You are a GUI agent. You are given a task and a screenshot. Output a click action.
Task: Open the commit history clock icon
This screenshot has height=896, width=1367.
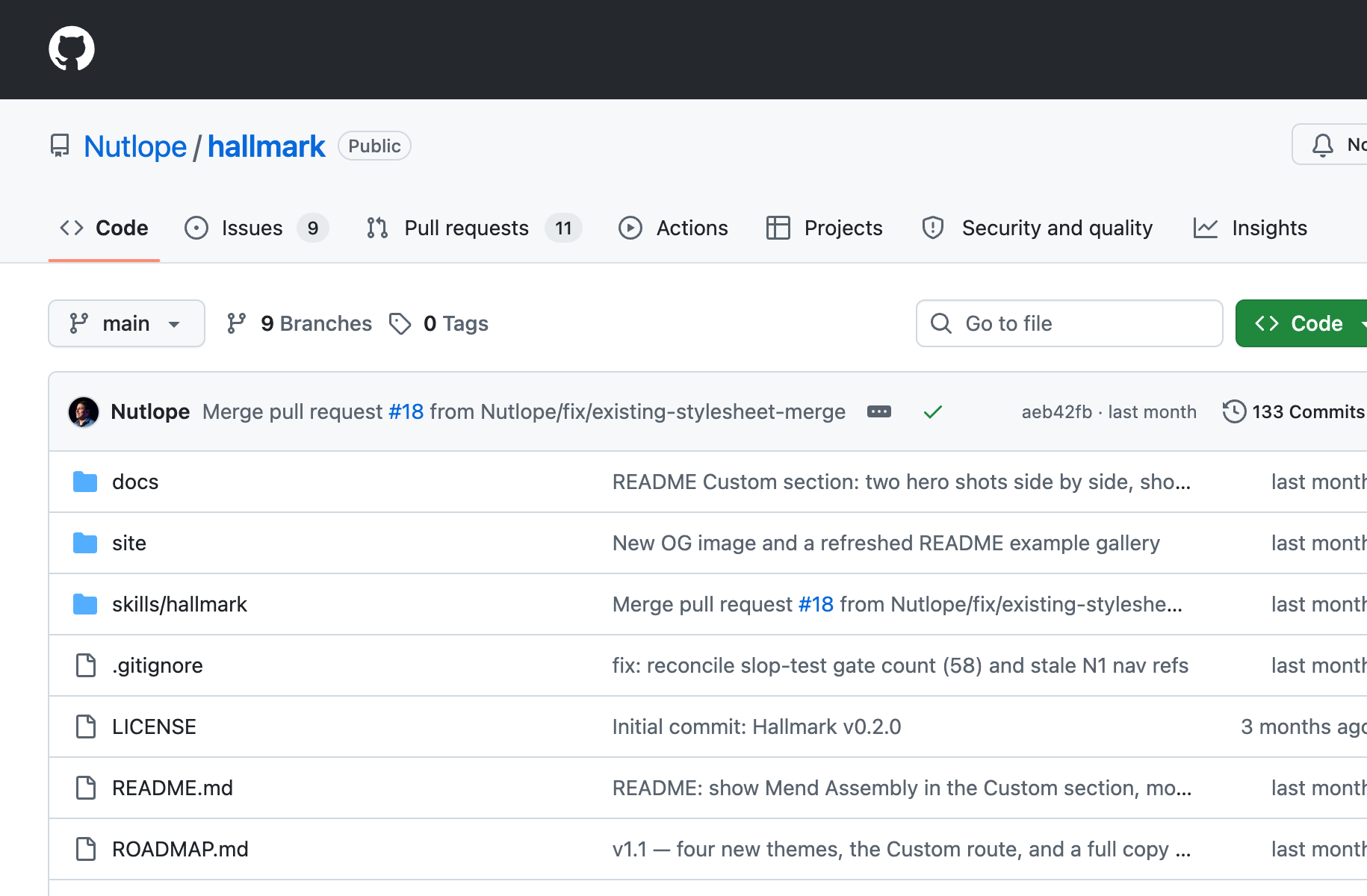[x=1234, y=411]
